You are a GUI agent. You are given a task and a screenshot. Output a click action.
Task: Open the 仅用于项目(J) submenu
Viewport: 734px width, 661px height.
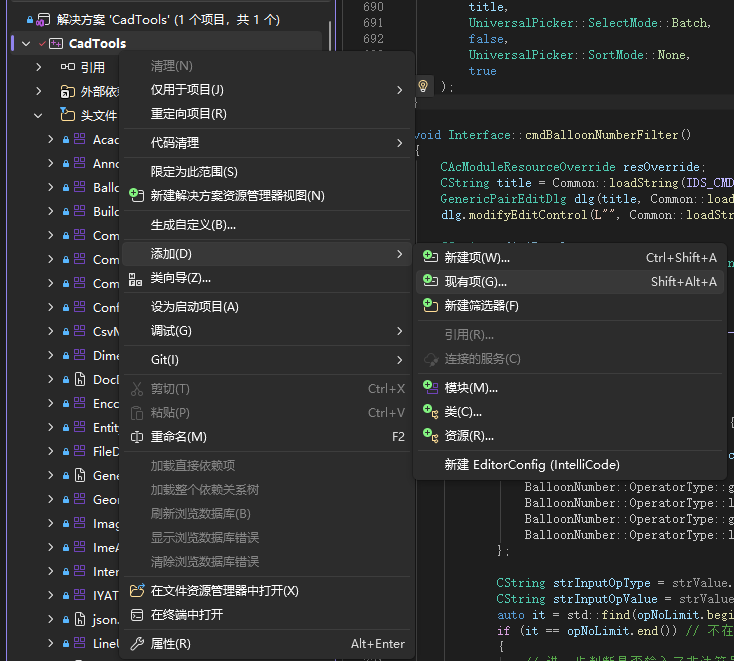pos(267,89)
